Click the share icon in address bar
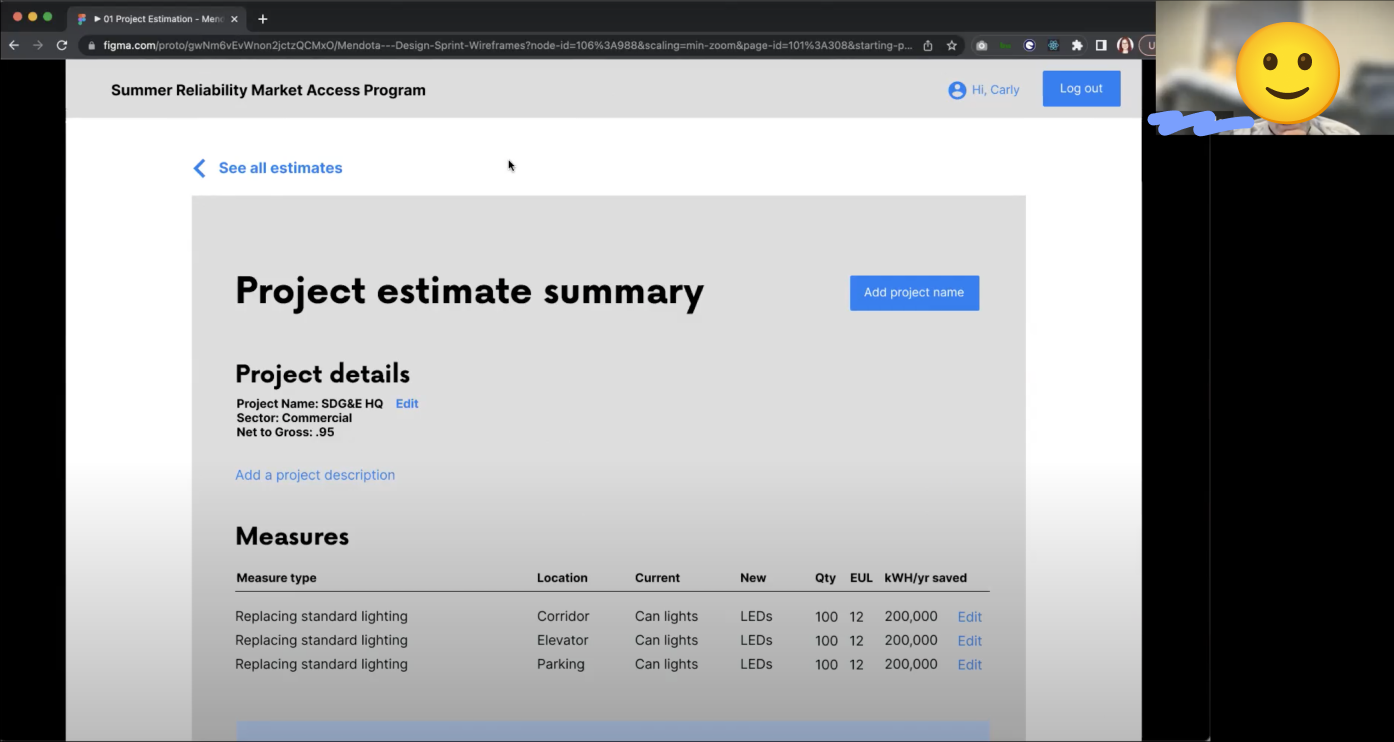This screenshot has width=1394, height=742. click(928, 45)
